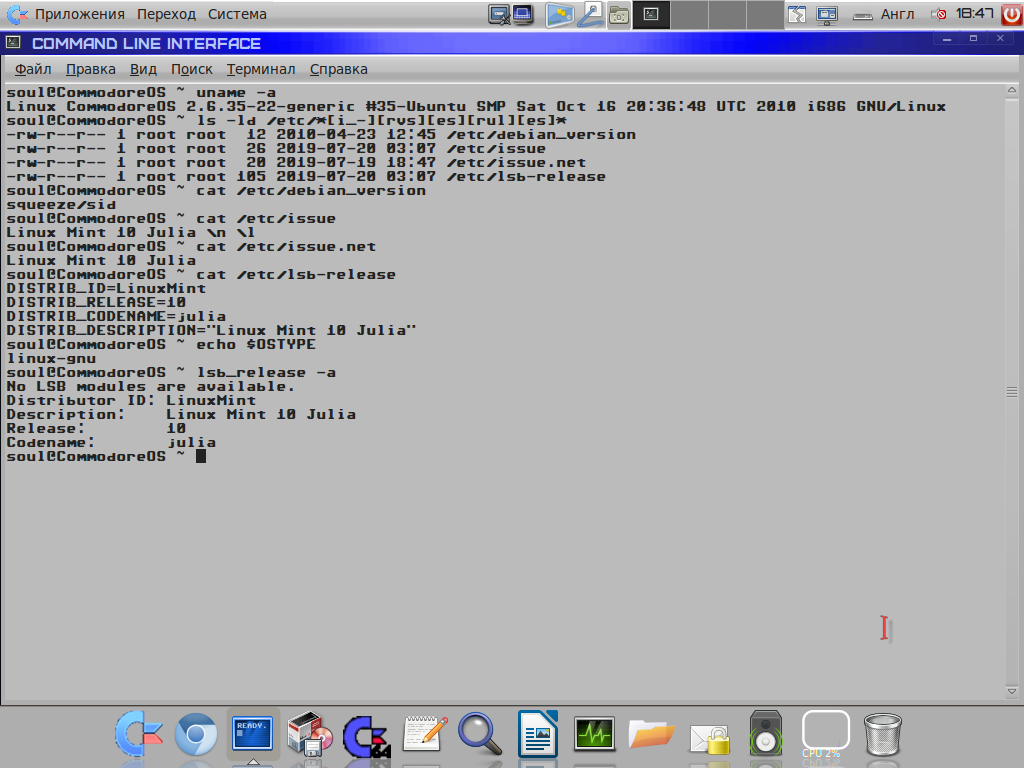Click the 'DISTRIB_RELEASE=10' line
Screen dimensions: 1024x768
[96, 302]
